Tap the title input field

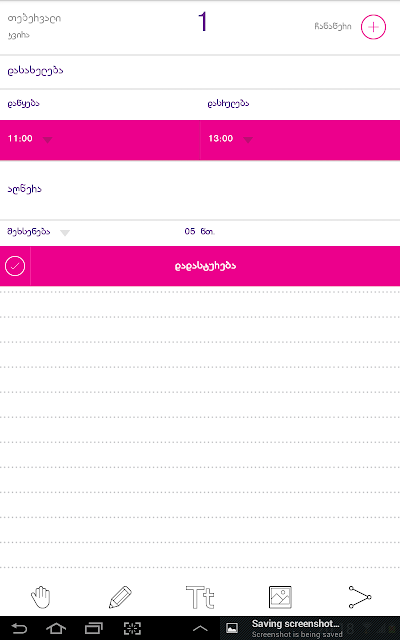200,71
